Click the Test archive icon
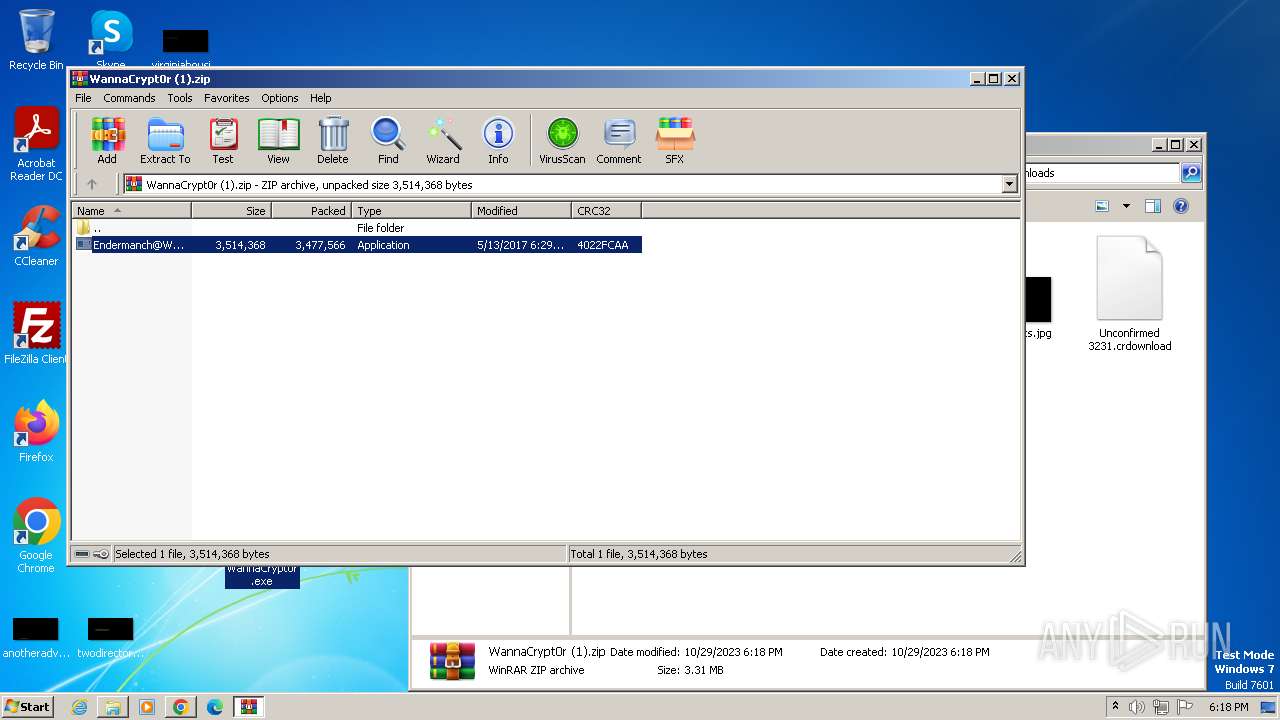 tap(223, 140)
